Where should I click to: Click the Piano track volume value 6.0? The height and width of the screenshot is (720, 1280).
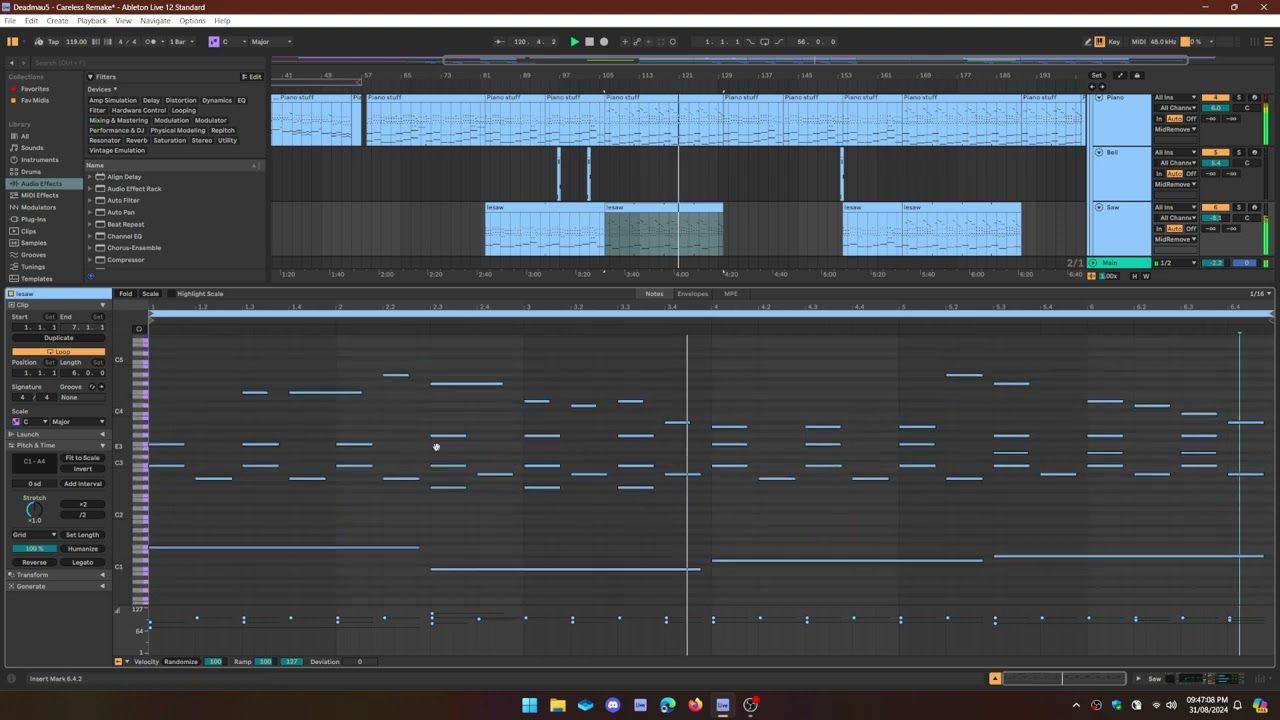click(x=1216, y=108)
